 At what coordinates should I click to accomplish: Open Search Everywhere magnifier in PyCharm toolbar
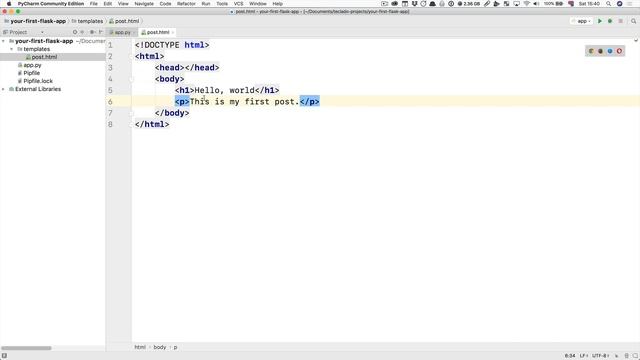click(633, 21)
